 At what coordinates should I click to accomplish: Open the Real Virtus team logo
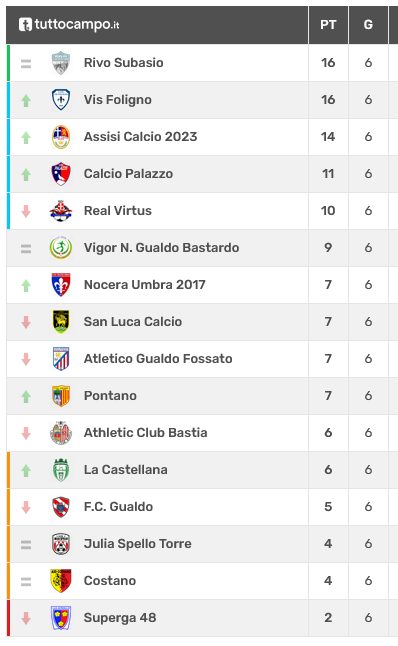[61, 211]
